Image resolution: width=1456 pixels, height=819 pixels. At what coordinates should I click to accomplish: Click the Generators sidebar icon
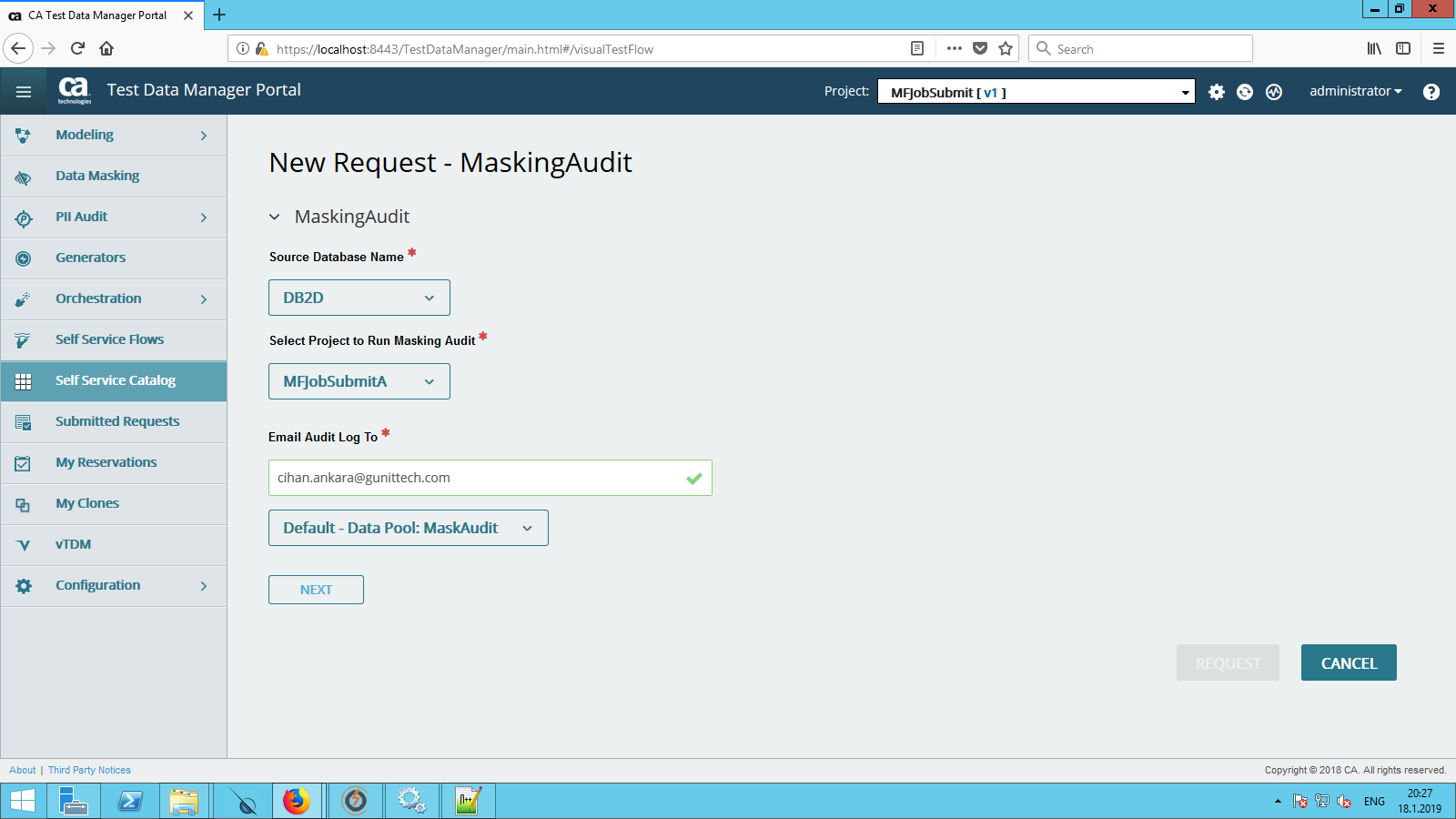tap(24, 258)
